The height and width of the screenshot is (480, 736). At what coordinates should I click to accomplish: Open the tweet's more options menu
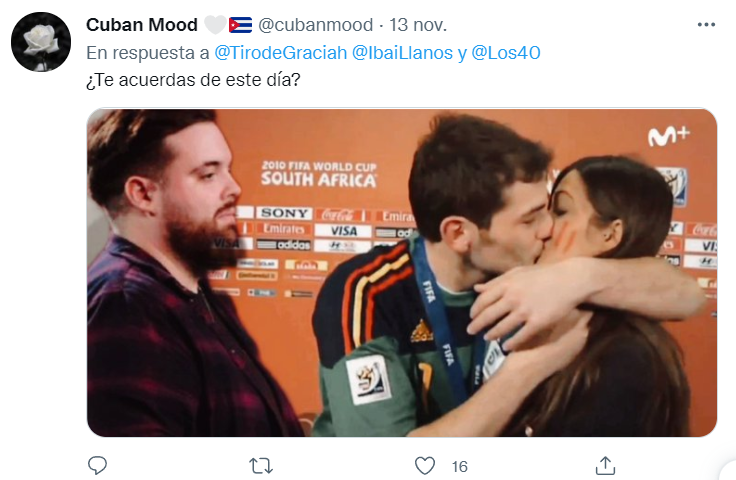tap(706, 24)
